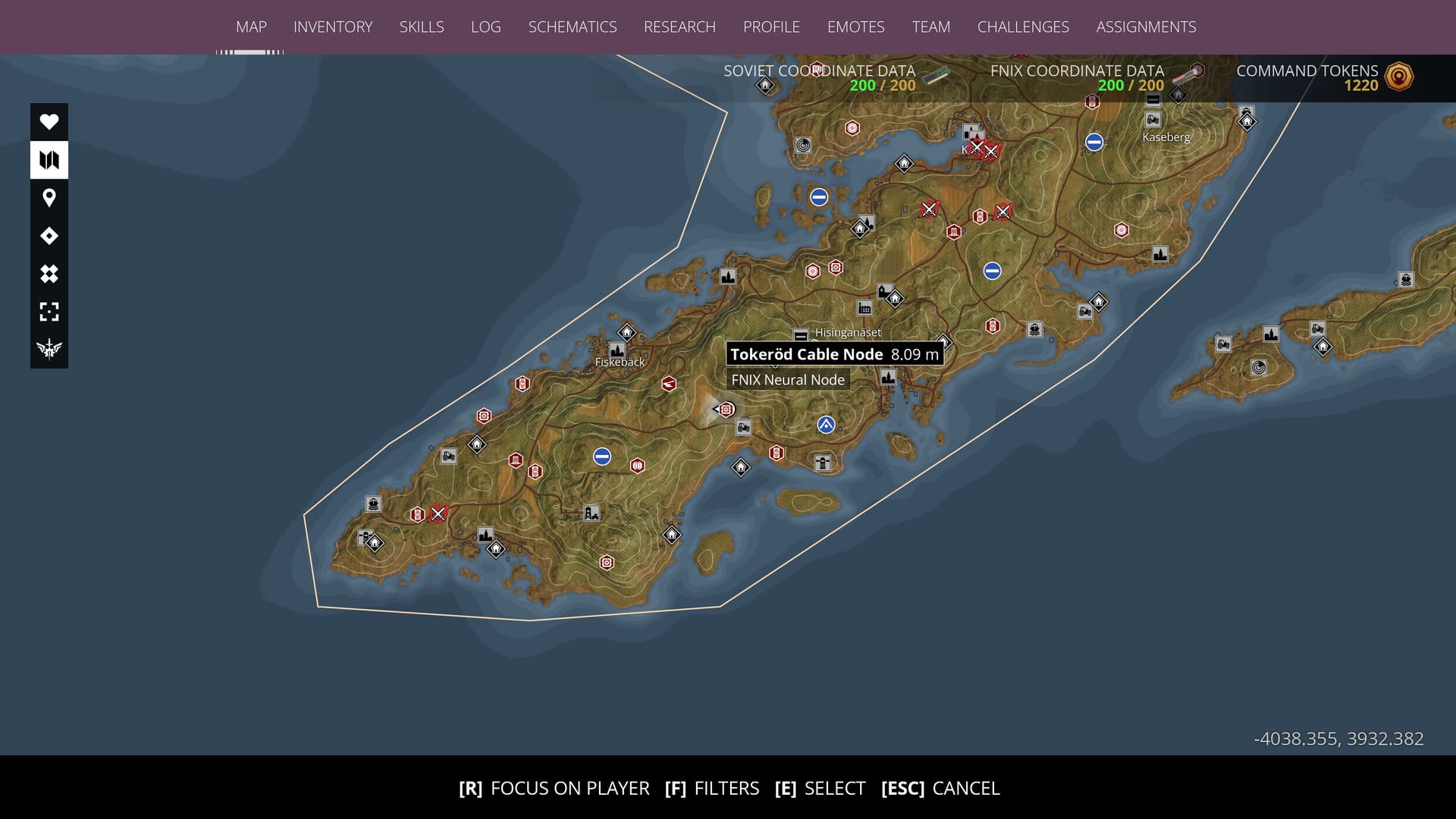Image resolution: width=1456 pixels, height=819 pixels.
Task: Switch to the LOG tab
Action: 486,27
